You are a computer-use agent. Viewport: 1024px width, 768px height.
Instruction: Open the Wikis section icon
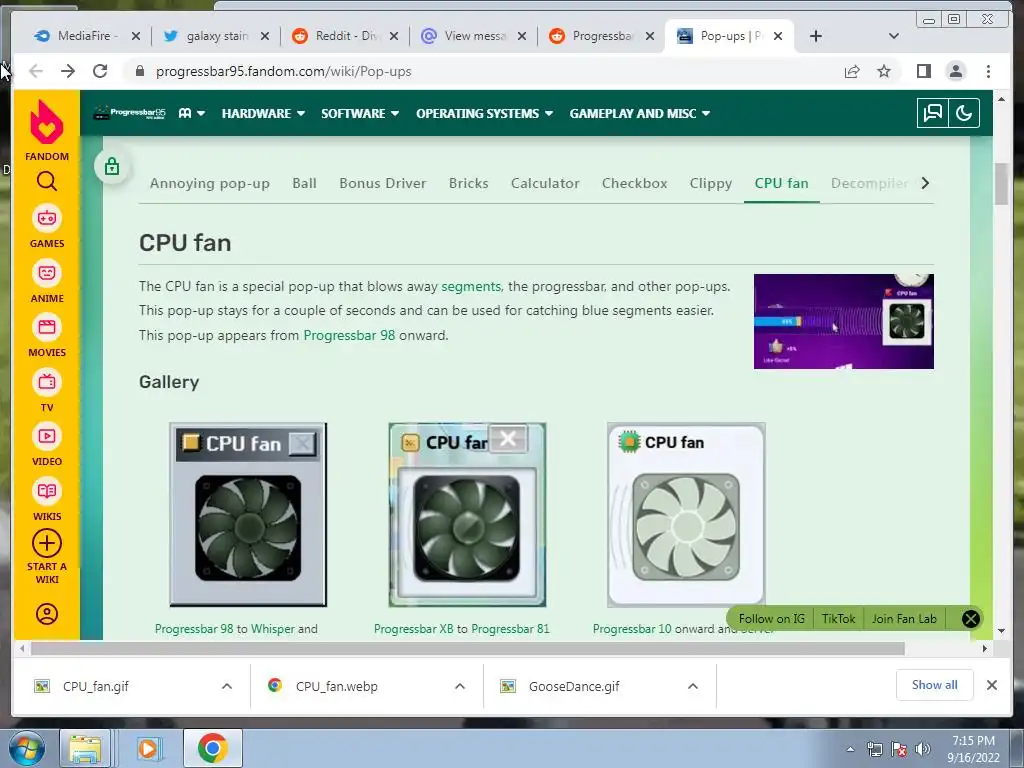click(x=46, y=491)
